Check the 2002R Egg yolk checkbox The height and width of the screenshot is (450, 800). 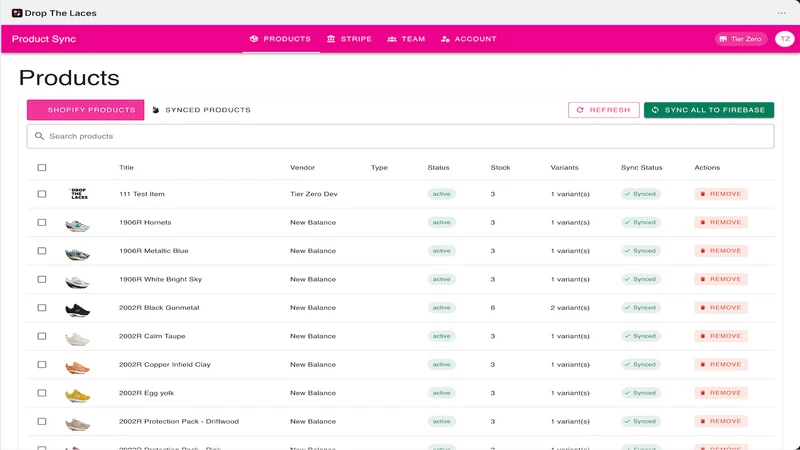point(42,393)
